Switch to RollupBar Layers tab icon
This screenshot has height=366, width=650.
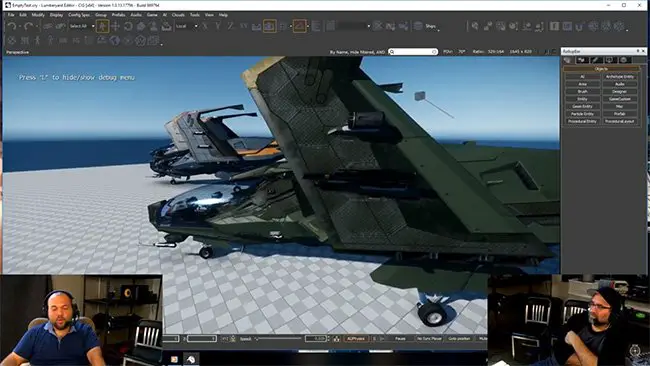click(623, 61)
